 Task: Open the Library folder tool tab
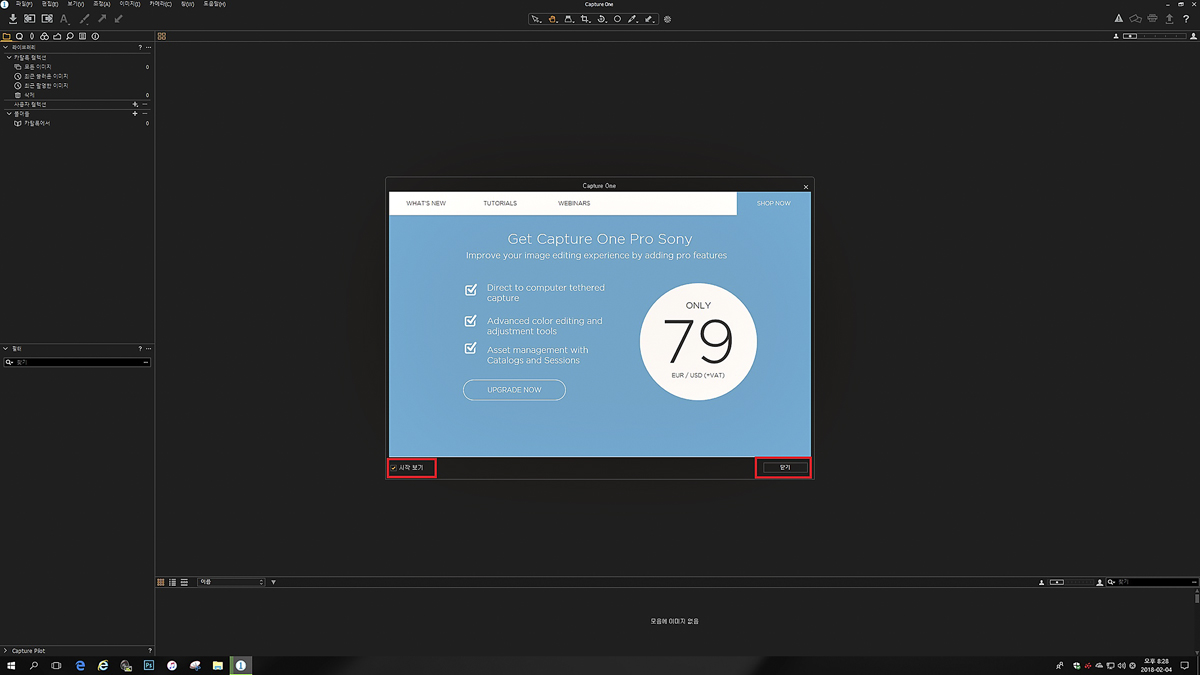pyautogui.click(x=7, y=36)
